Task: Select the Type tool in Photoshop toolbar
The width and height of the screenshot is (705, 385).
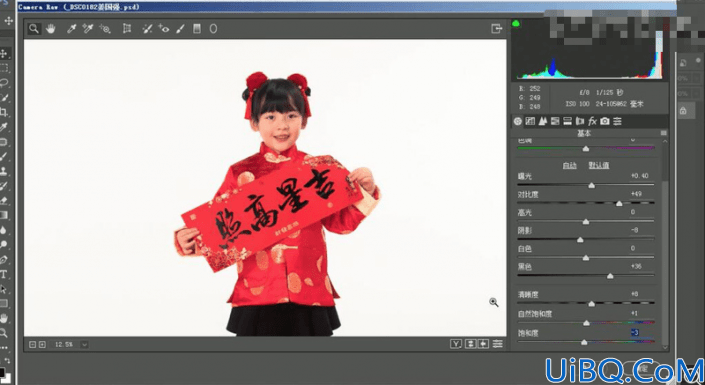Action: coord(4,274)
